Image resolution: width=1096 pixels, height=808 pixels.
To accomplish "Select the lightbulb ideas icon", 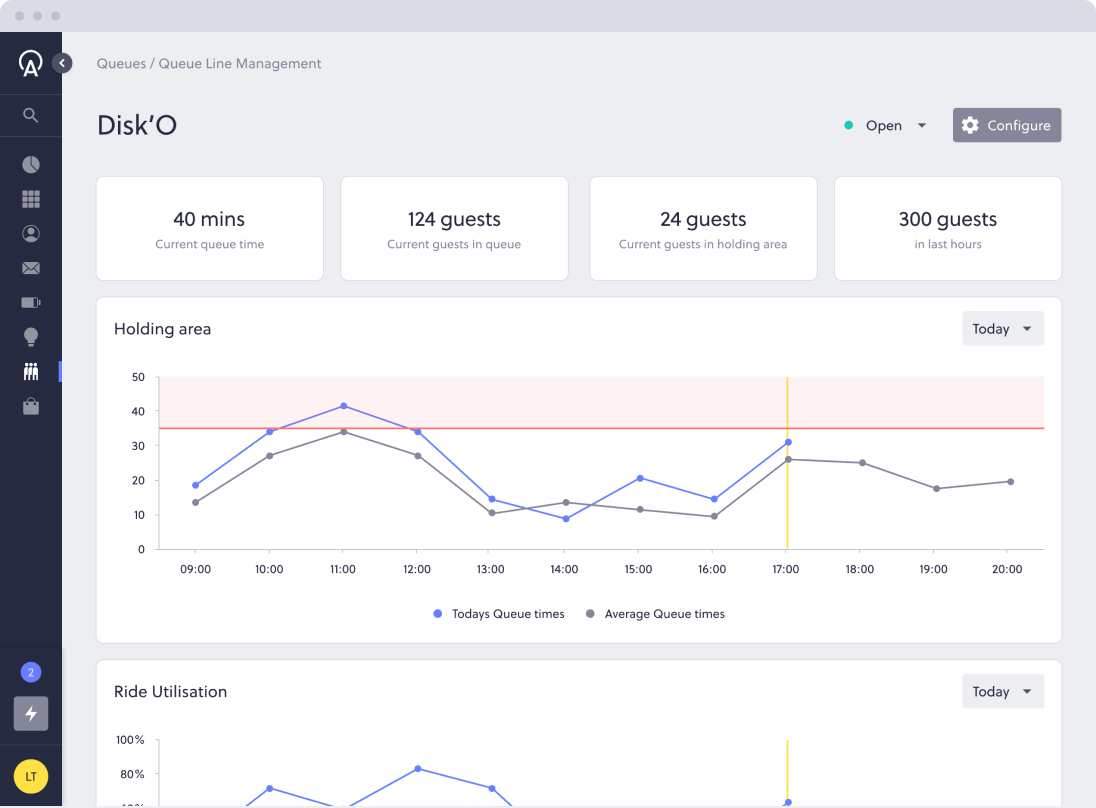I will (x=30, y=336).
